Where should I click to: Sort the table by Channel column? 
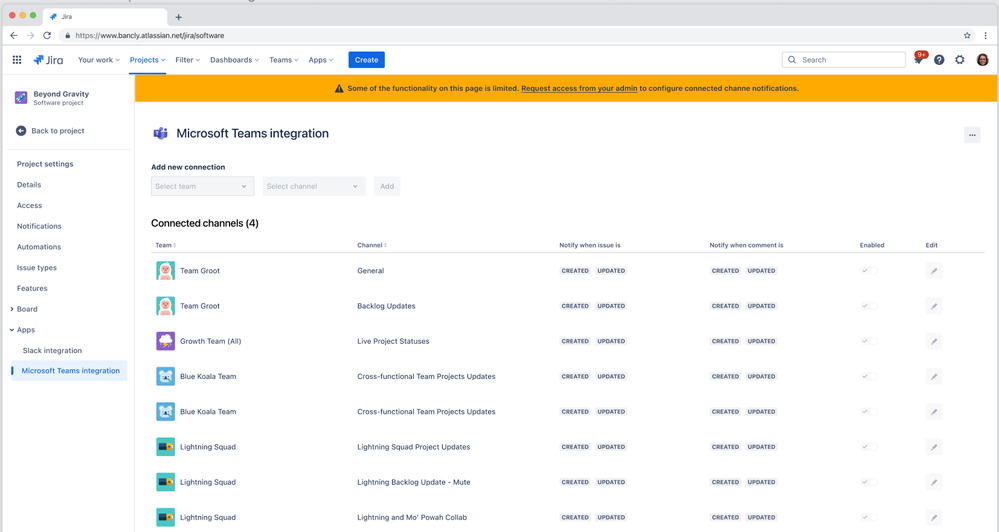371,245
